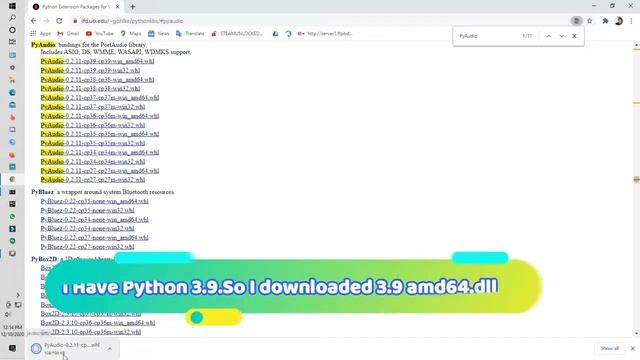640x360 pixels.
Task: Download PyAudio cp34m win_amd64 wheel
Action: click(x=100, y=152)
